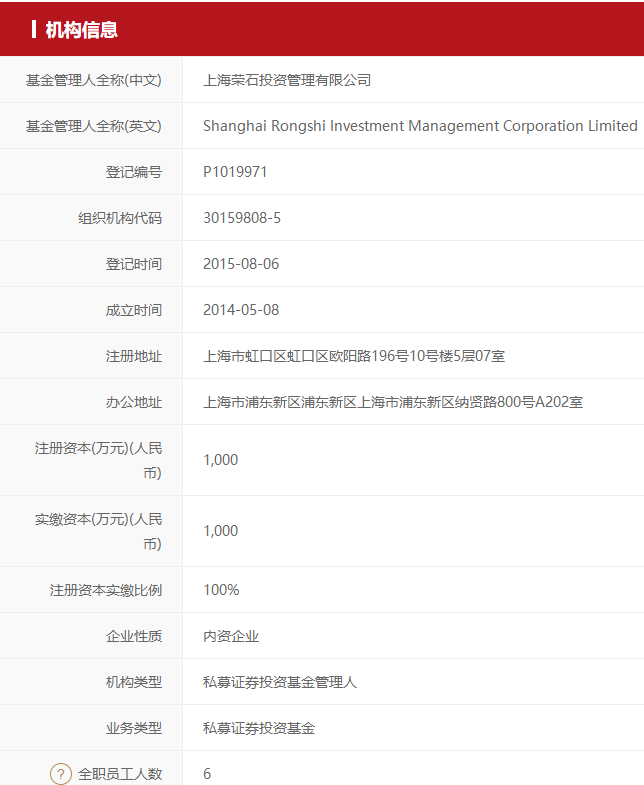Click the 注册资本实缴比例 label
The image size is (644, 785).
[106, 590]
